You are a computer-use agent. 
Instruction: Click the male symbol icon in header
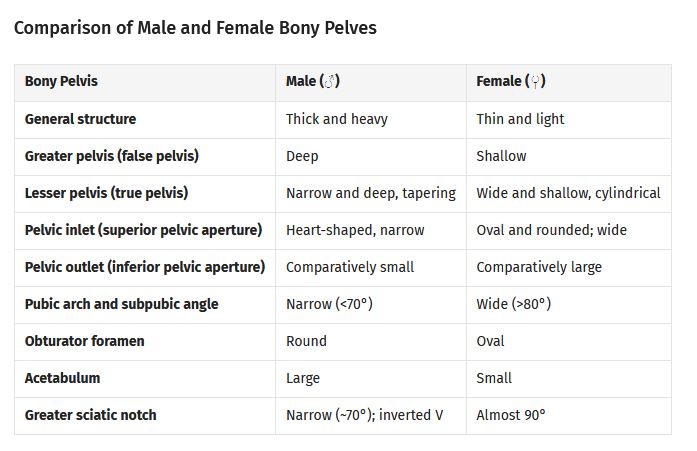click(x=329, y=82)
